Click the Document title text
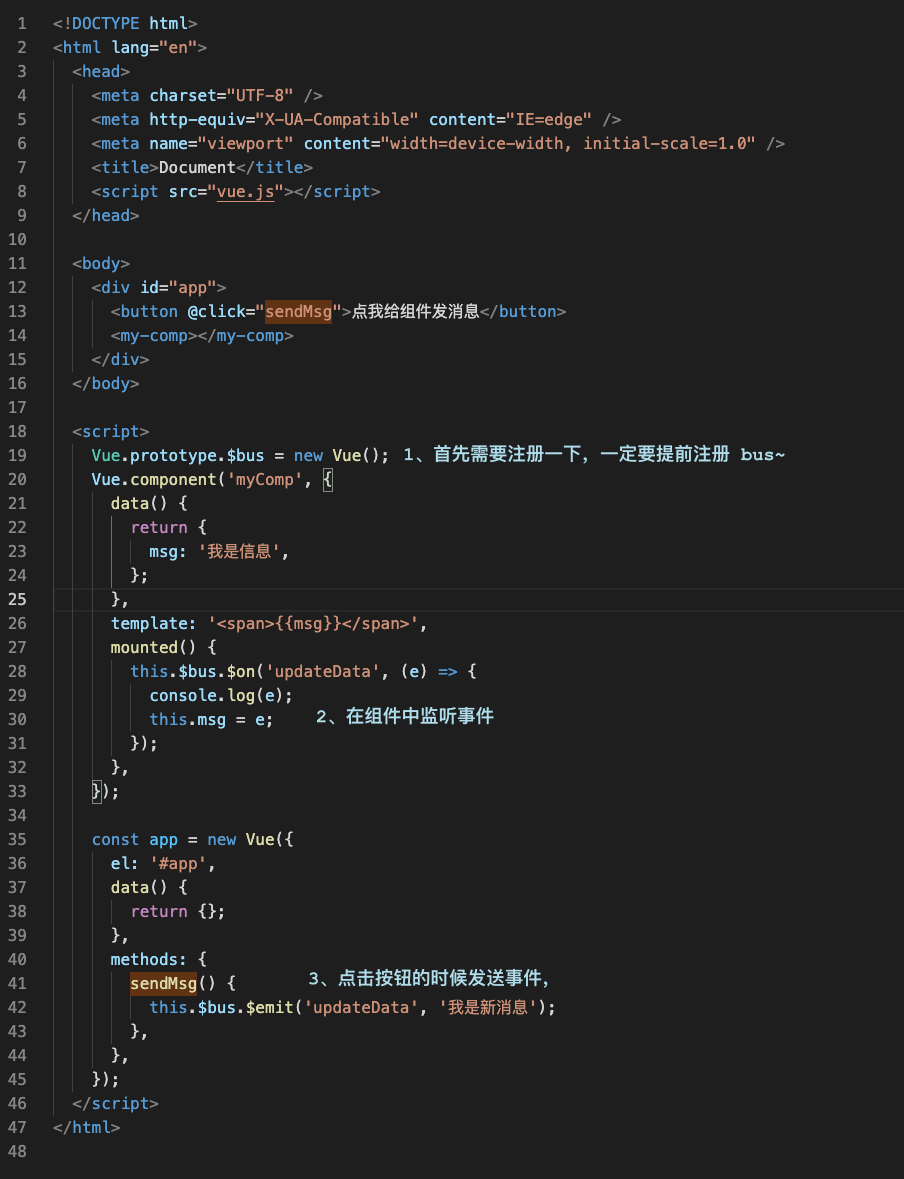Screen dimensions: 904x1179 click(197, 168)
